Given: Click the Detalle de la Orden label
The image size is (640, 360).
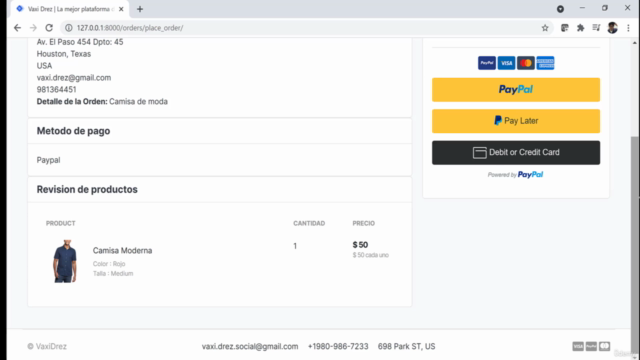Looking at the screenshot, I should (x=72, y=101).
